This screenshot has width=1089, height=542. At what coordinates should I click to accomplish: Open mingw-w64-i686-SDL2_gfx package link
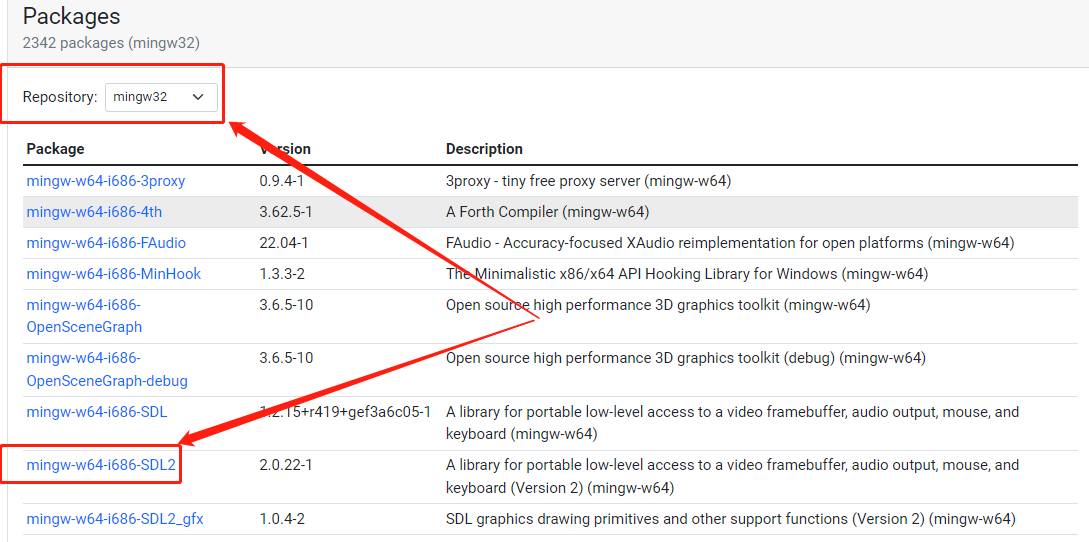115,519
